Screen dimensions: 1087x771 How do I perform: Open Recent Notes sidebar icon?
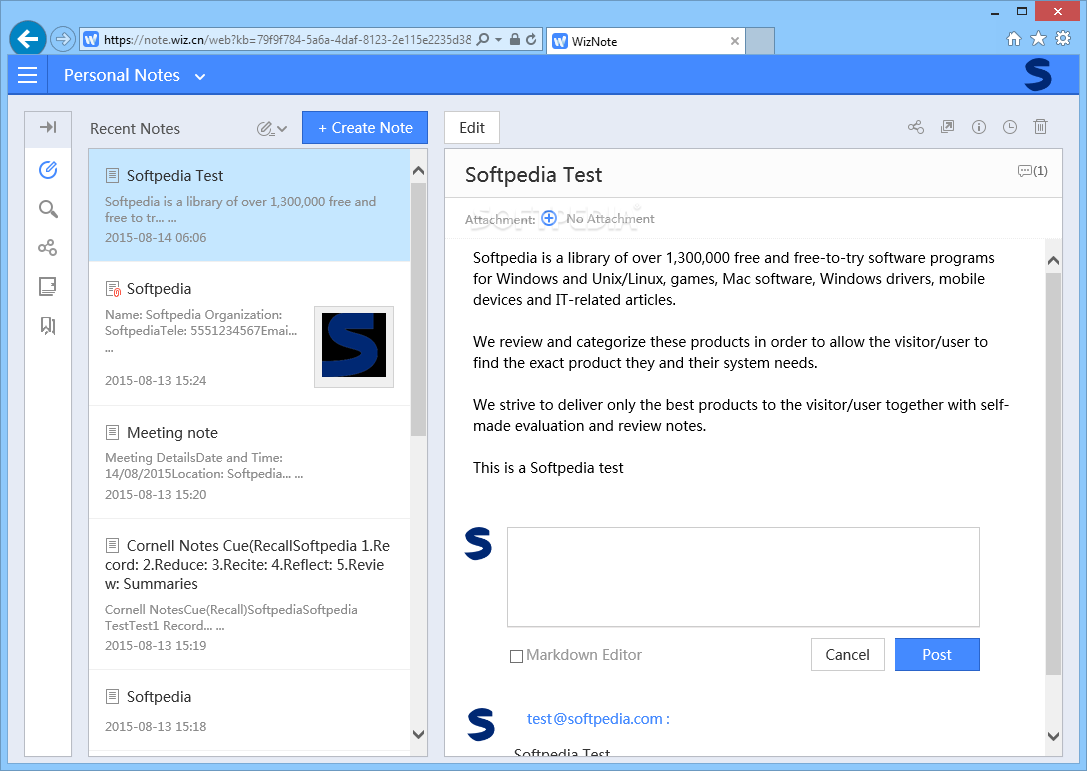(x=48, y=169)
